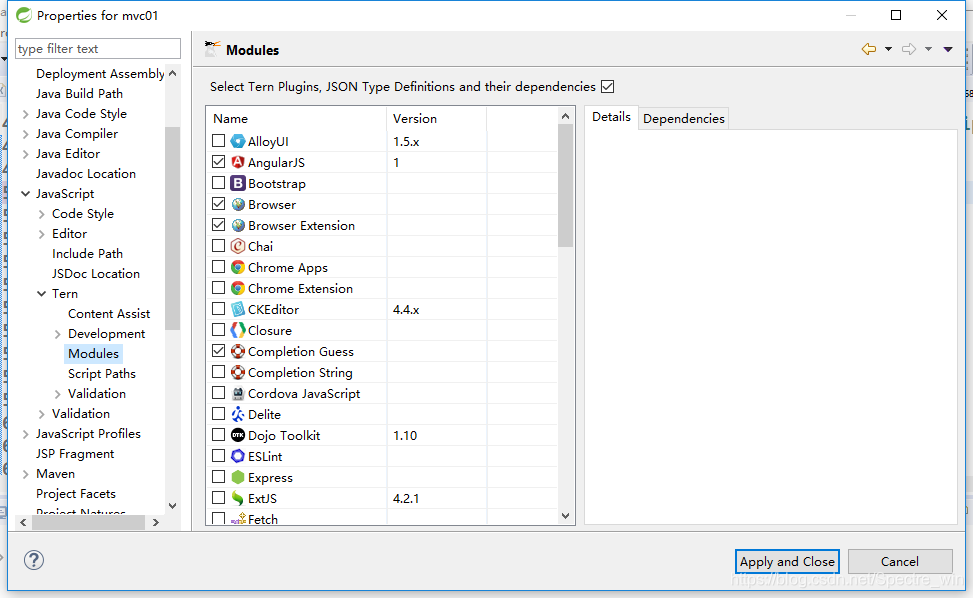This screenshot has height=598, width=973.
Task: Click the AlloyUI module icon
Action: coord(238,141)
